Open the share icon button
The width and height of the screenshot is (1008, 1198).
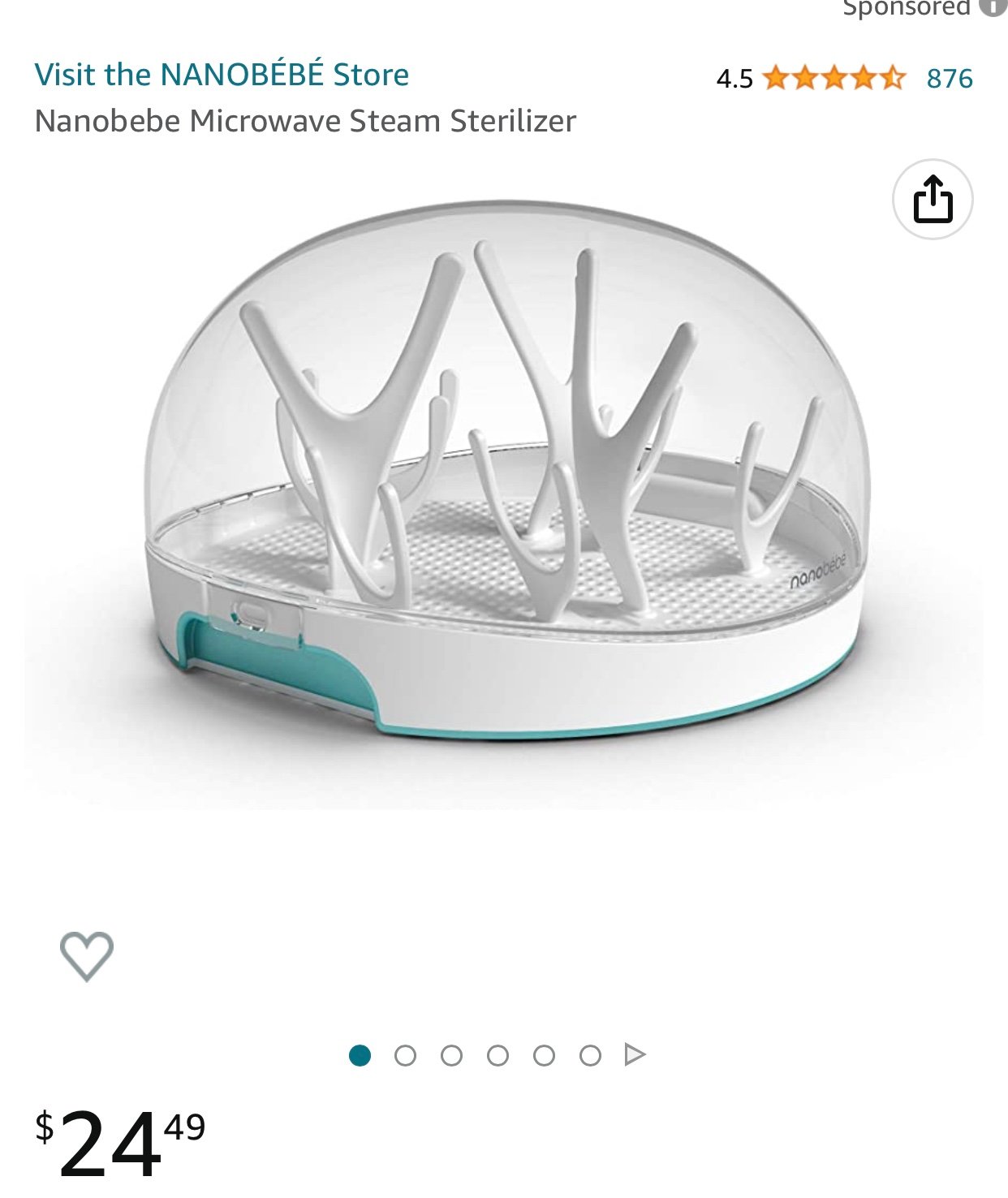click(x=933, y=199)
